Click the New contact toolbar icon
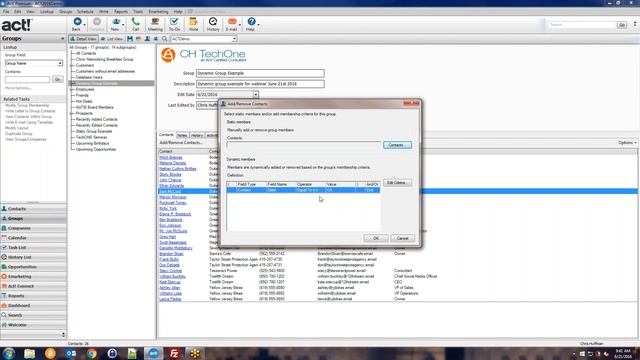The height and width of the screenshot is (360, 640). coord(116,22)
